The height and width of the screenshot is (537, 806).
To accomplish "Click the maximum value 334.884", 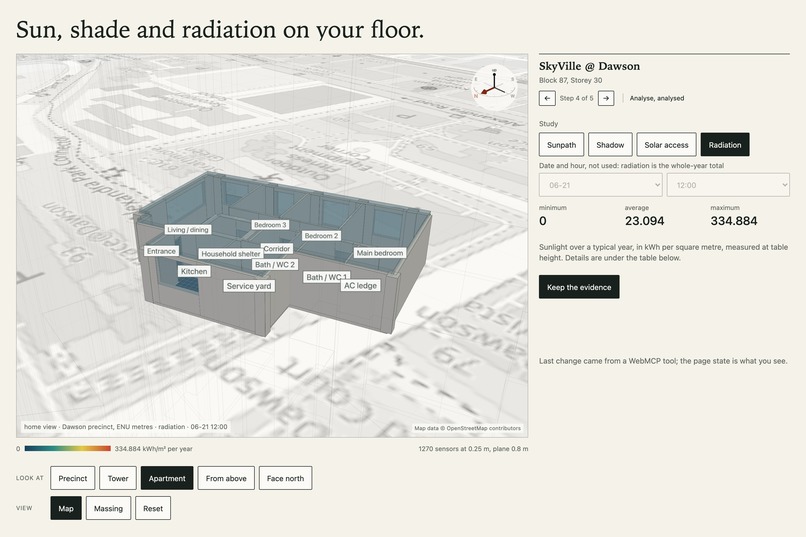I will pyautogui.click(x=734, y=221).
